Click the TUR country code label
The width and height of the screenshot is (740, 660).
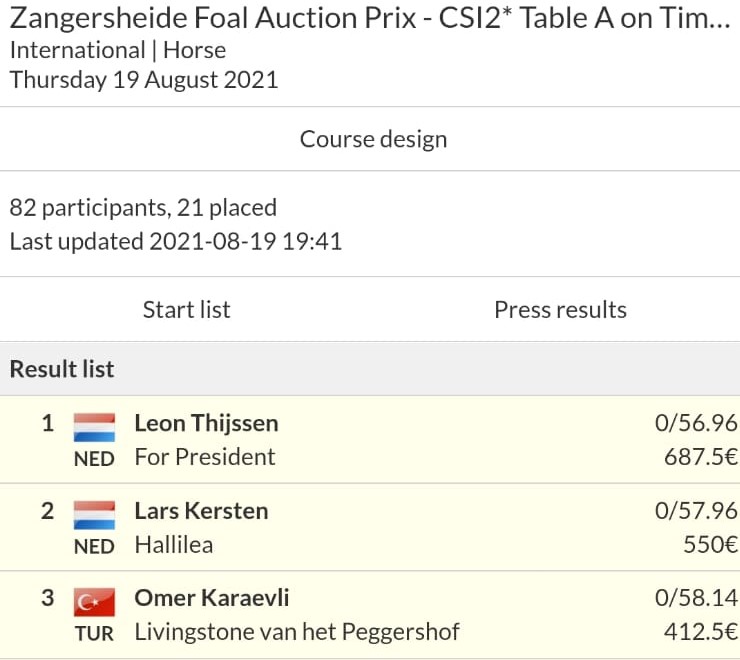coord(94,634)
